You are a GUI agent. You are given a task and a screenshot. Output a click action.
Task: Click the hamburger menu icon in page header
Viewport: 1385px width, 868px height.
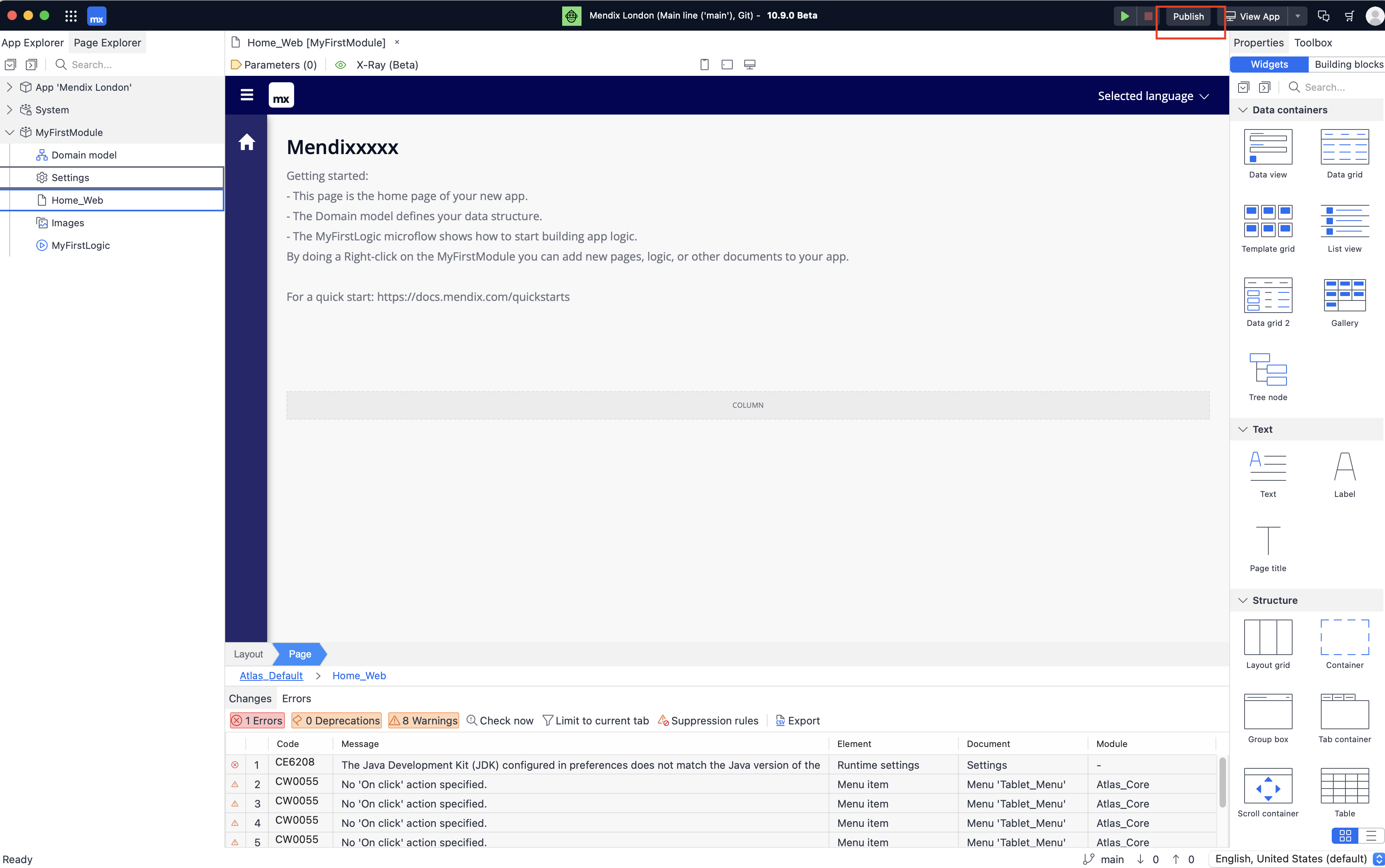tap(247, 95)
